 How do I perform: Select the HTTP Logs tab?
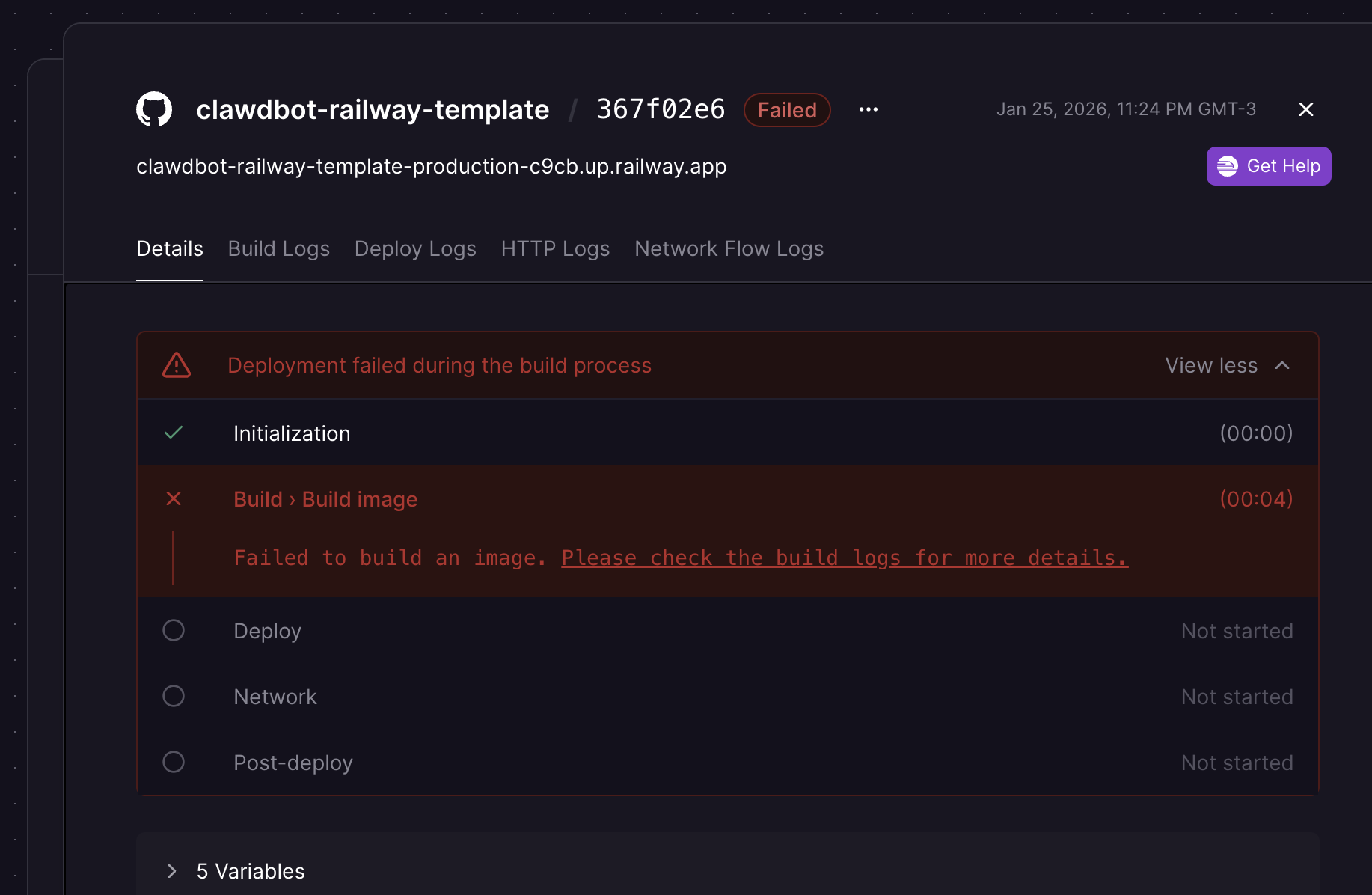555,249
